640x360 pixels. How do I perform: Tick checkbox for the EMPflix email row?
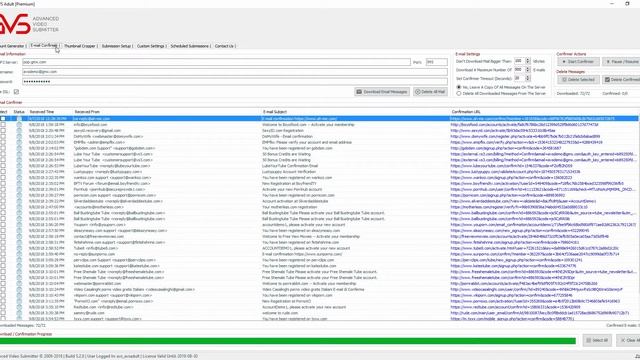(x=3, y=142)
